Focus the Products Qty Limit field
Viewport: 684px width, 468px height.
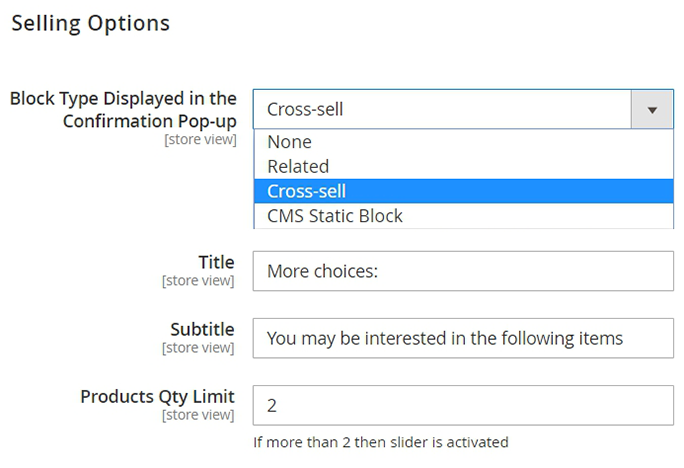coord(463,405)
